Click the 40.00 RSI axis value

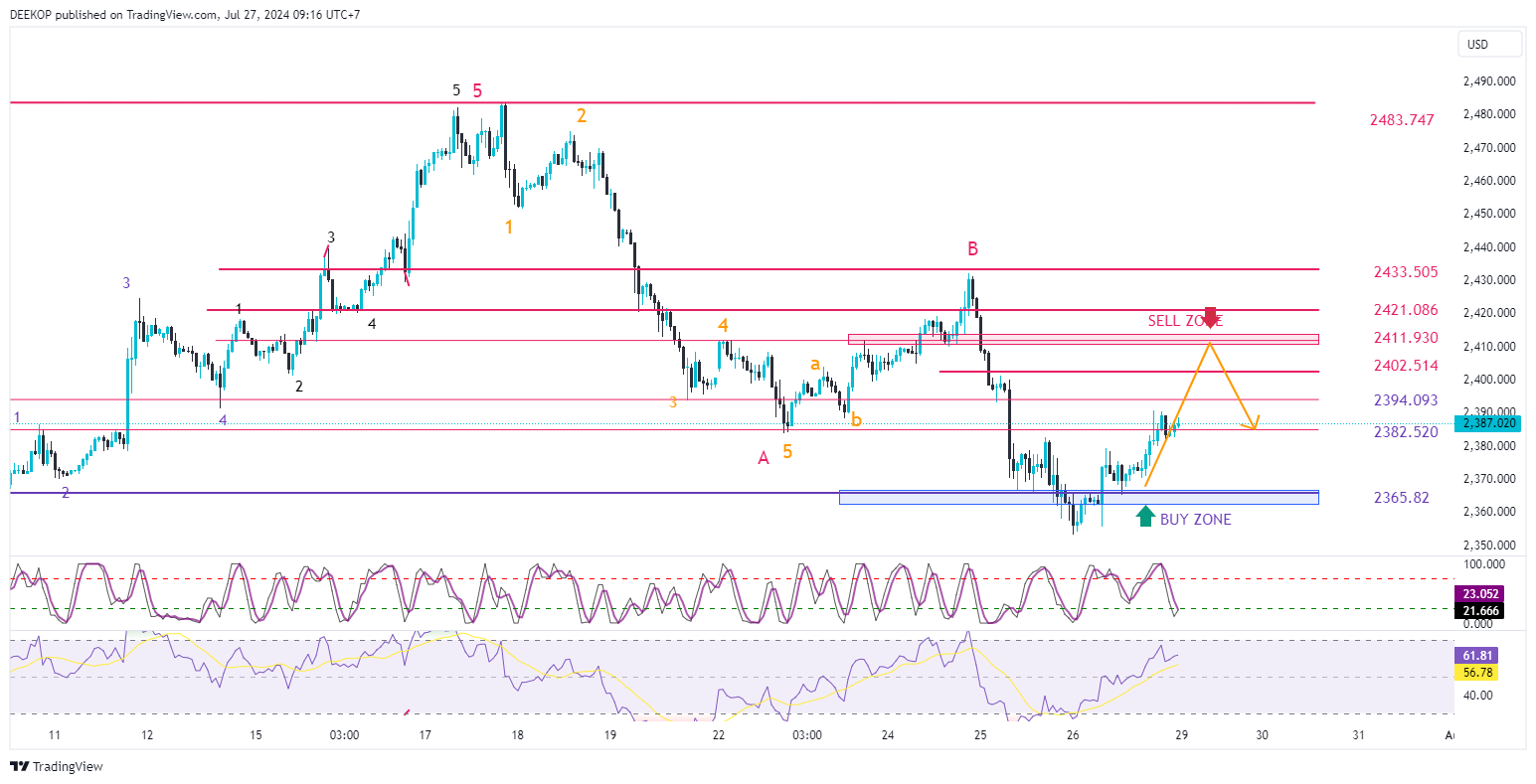tap(1478, 696)
